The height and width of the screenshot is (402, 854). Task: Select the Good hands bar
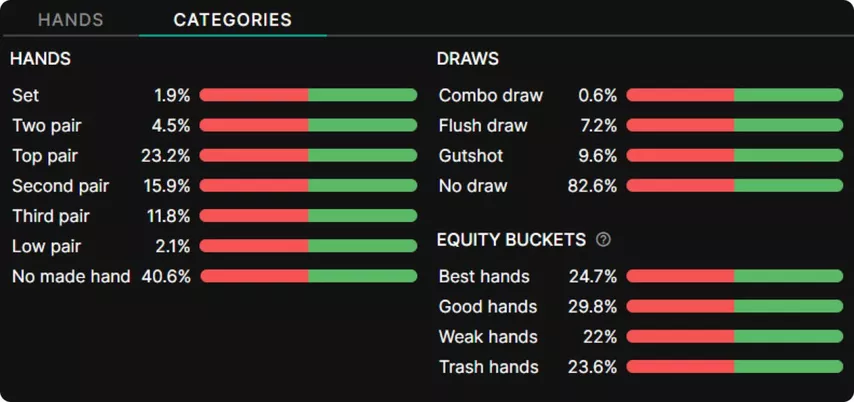(x=735, y=306)
